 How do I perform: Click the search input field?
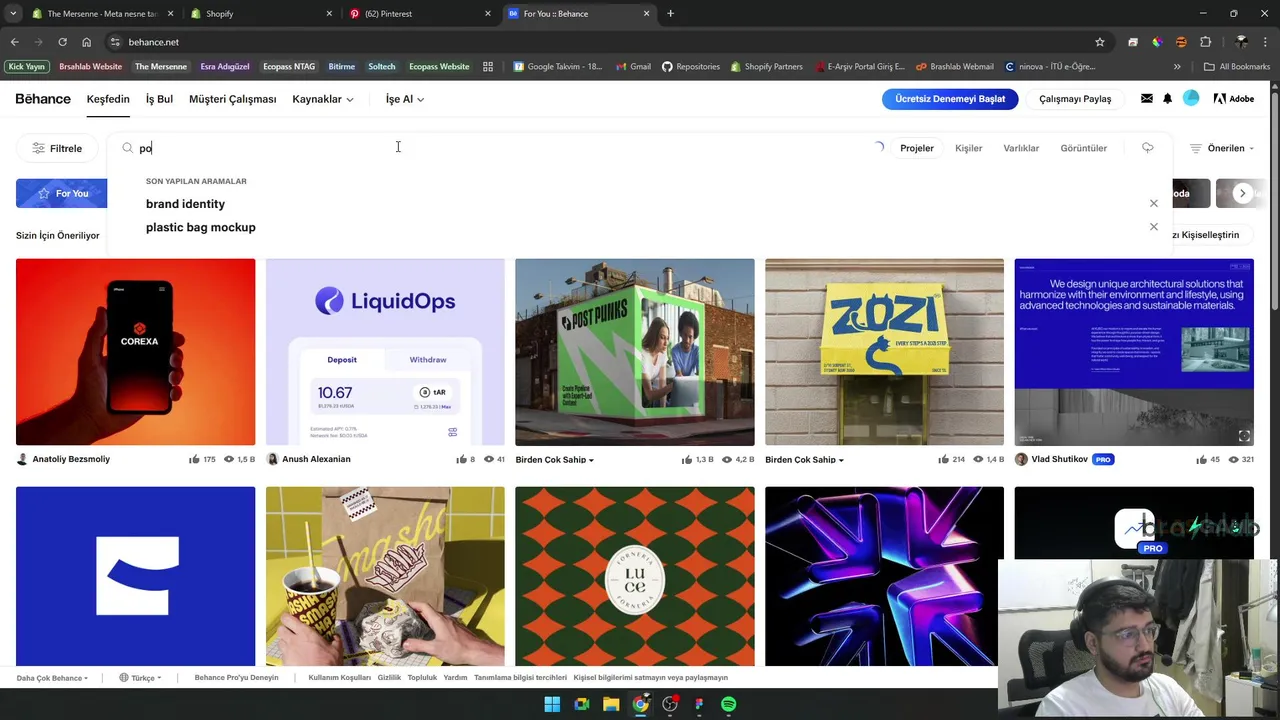pyautogui.click(x=500, y=148)
